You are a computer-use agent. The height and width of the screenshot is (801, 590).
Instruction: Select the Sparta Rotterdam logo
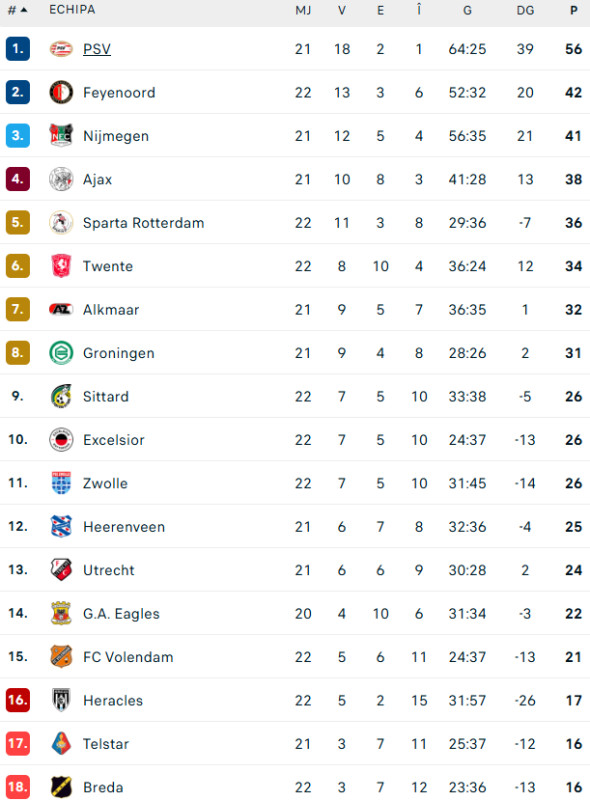[60, 223]
